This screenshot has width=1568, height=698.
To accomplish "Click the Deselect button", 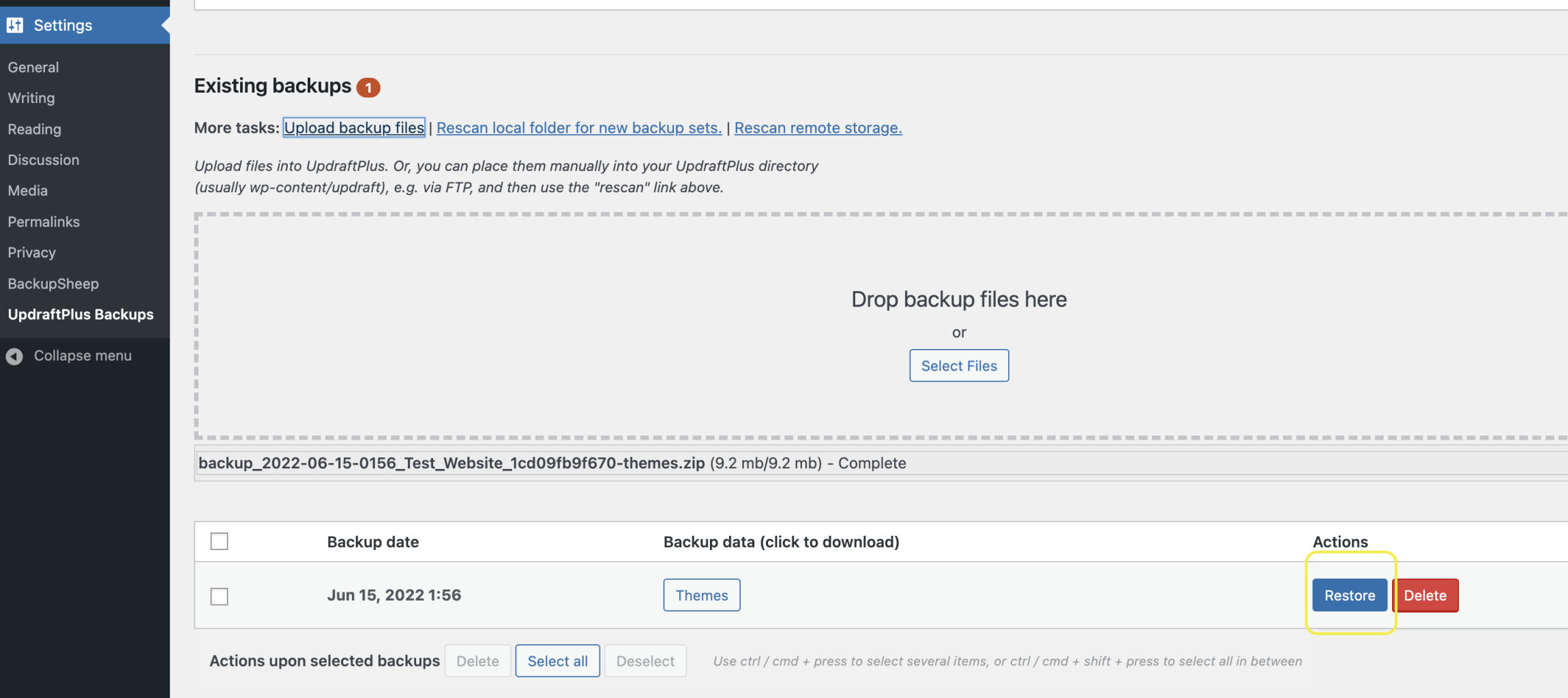I will click(x=645, y=661).
